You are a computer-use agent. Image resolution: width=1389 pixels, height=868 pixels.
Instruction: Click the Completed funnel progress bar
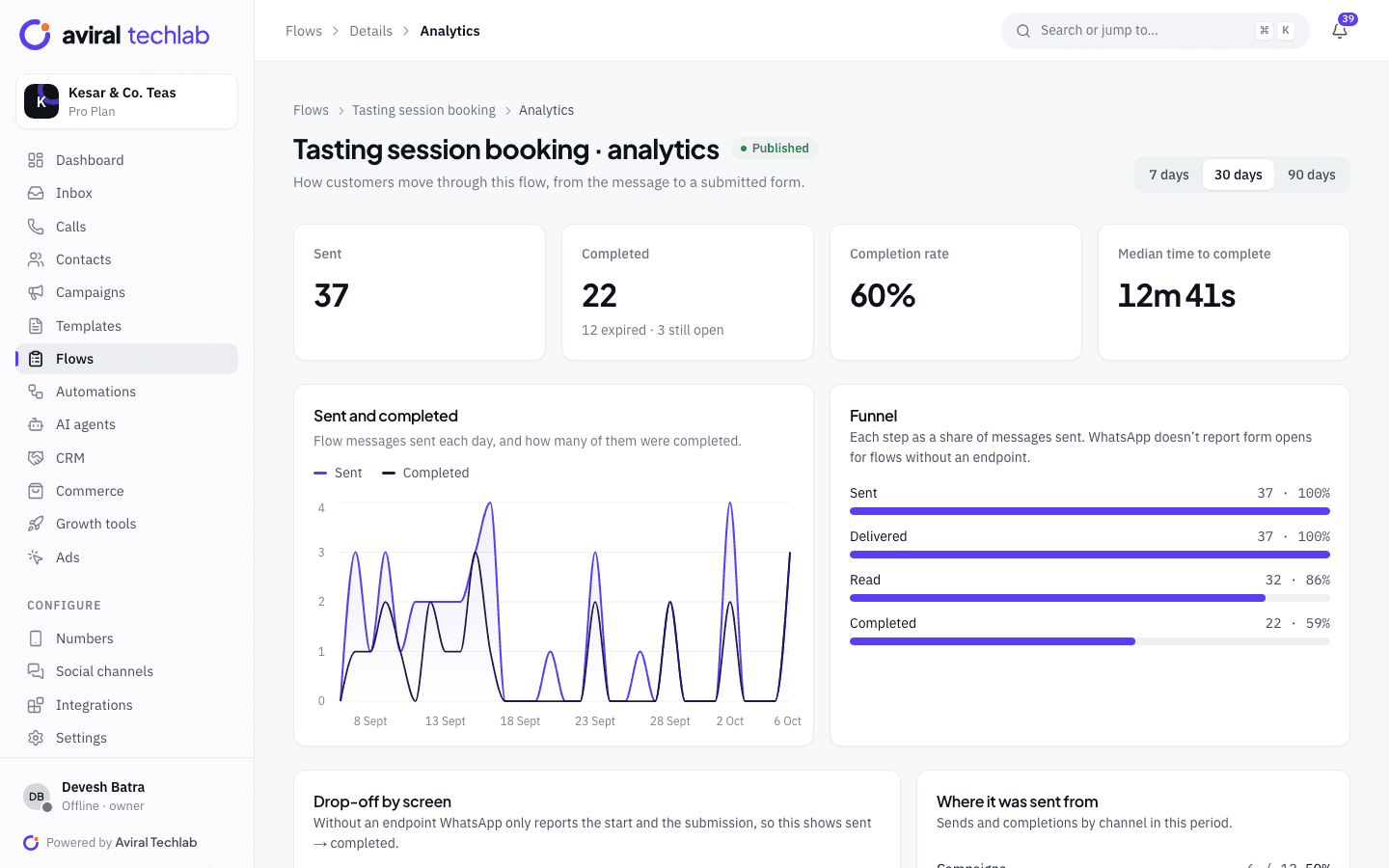1090,641
